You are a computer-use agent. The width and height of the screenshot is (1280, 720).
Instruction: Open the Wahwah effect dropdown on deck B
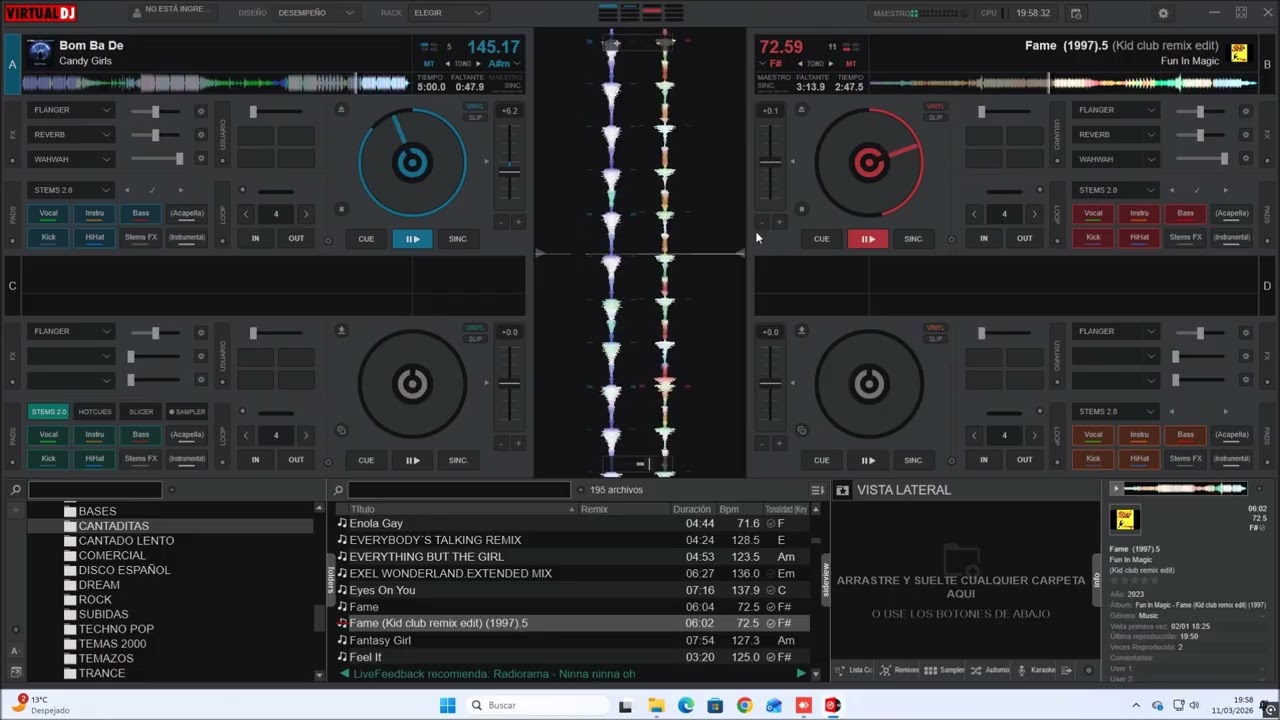[x=1116, y=159]
